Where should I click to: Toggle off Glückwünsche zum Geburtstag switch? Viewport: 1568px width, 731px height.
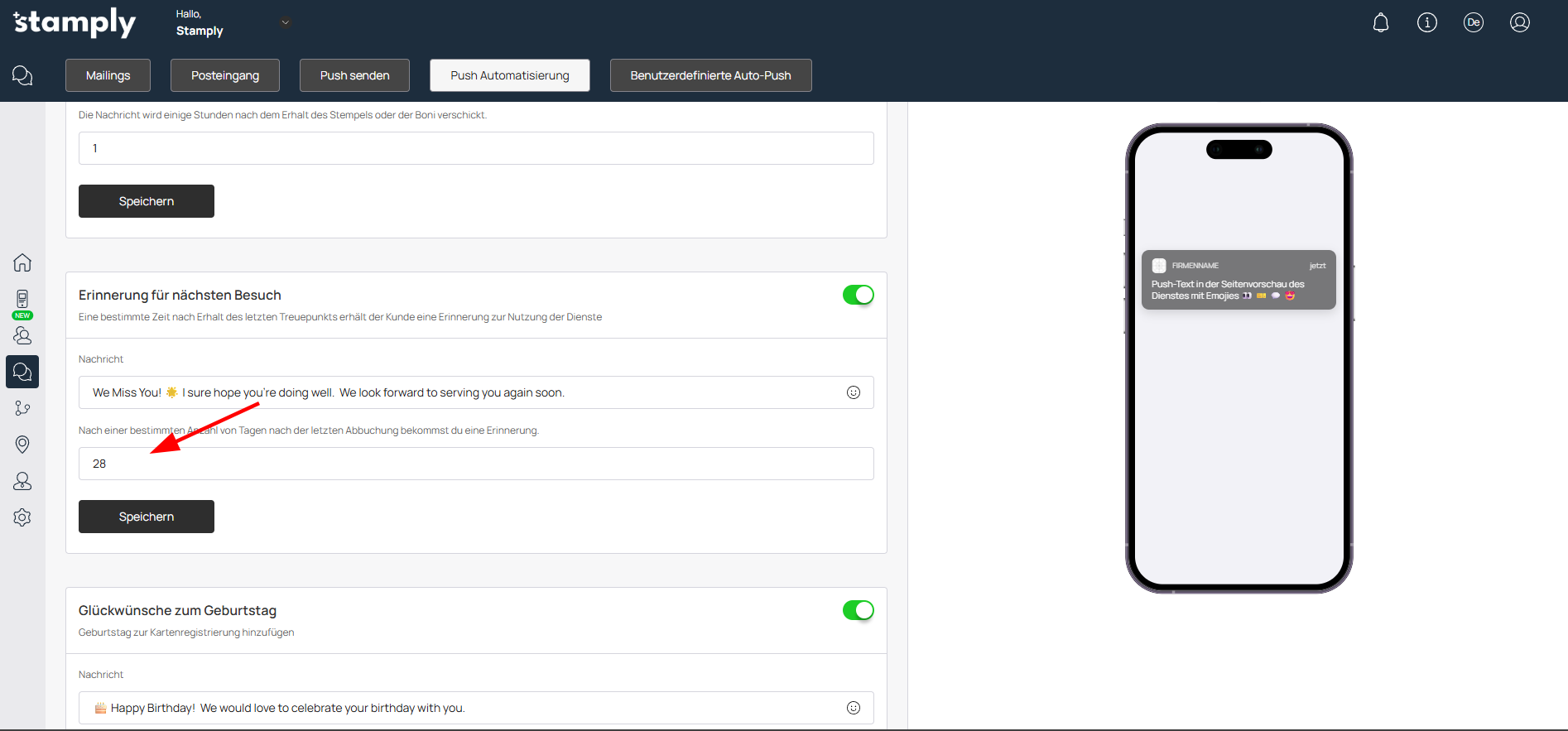(x=858, y=610)
